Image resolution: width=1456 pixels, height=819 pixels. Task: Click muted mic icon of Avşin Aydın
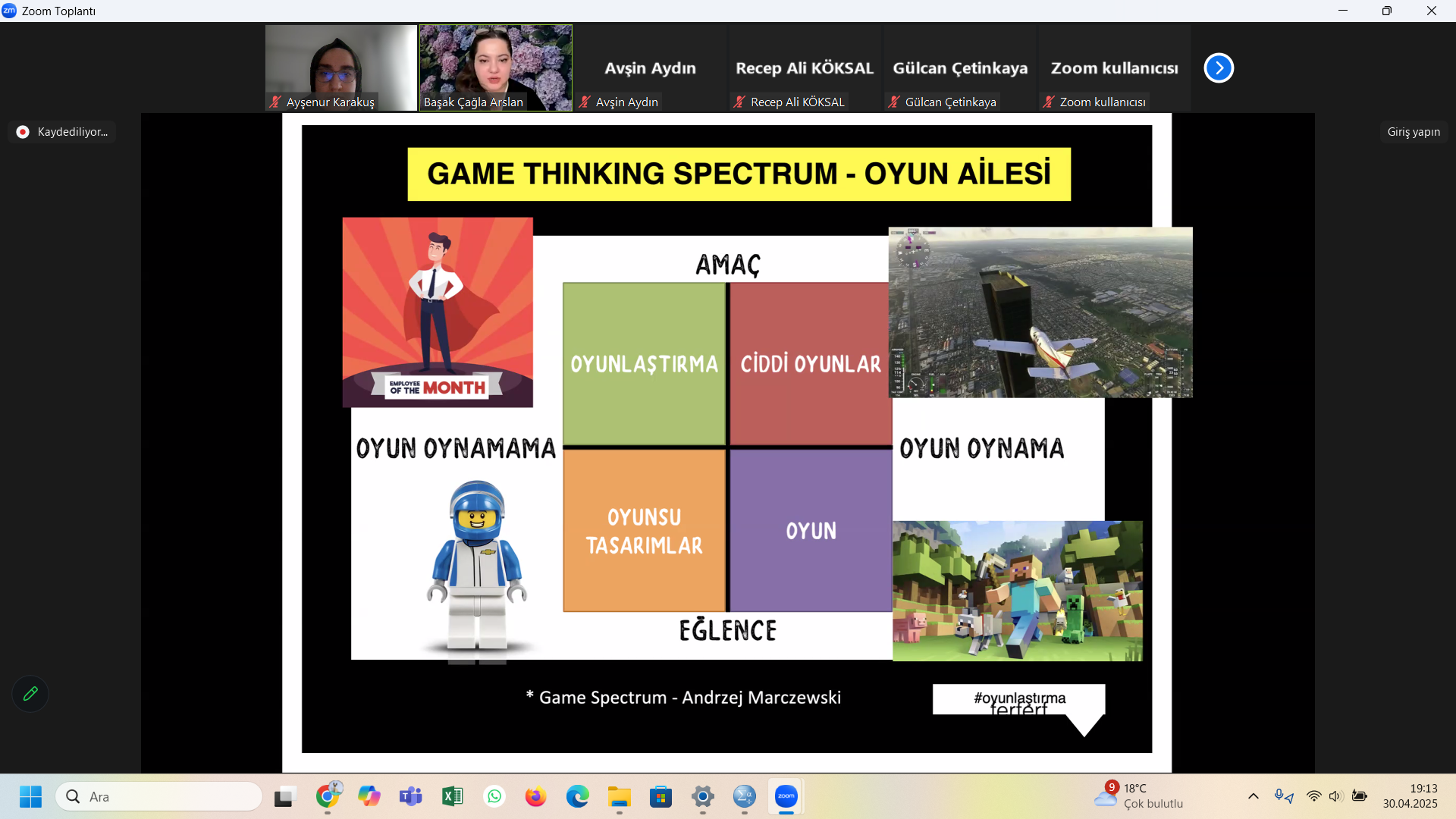[x=585, y=102]
